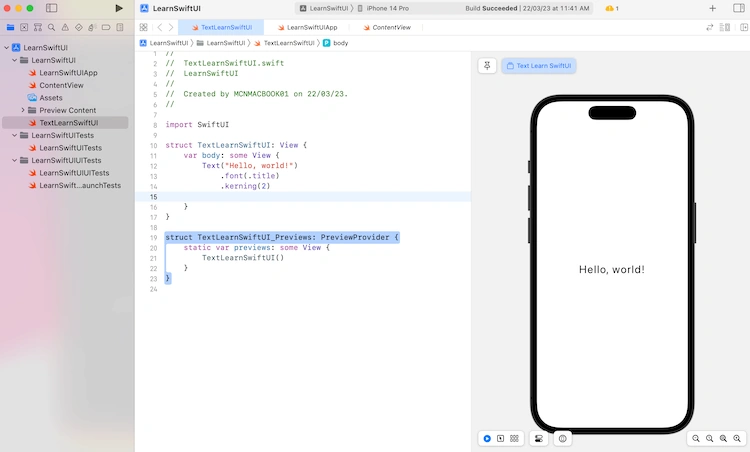Click Hello, world! text in the phone preview
Image resolution: width=750 pixels, height=452 pixels.
[612, 269]
